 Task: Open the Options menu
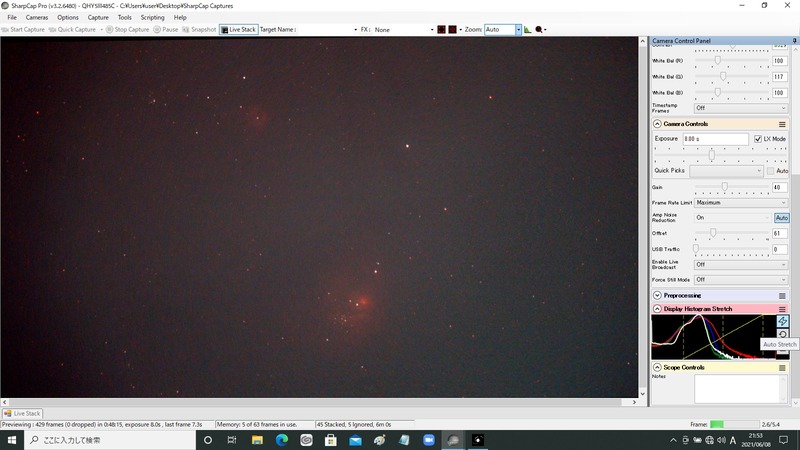tap(68, 17)
